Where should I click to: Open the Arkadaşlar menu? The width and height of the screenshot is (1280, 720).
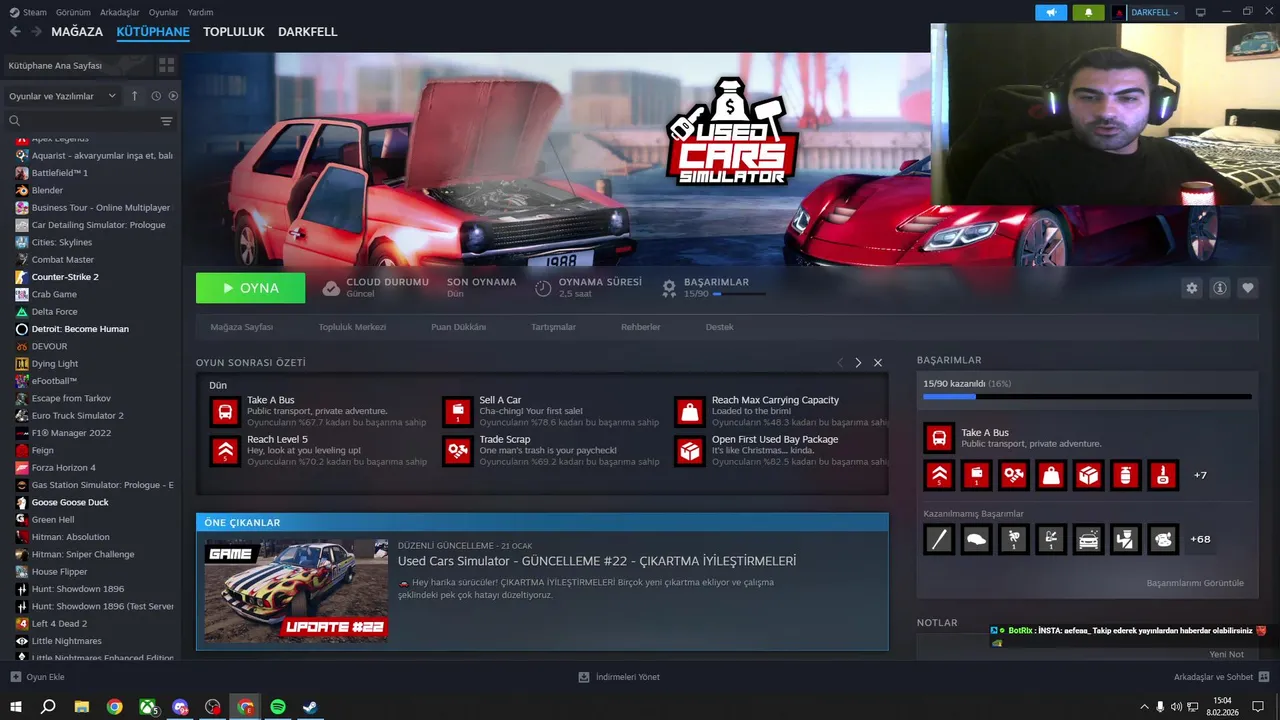click(x=119, y=12)
